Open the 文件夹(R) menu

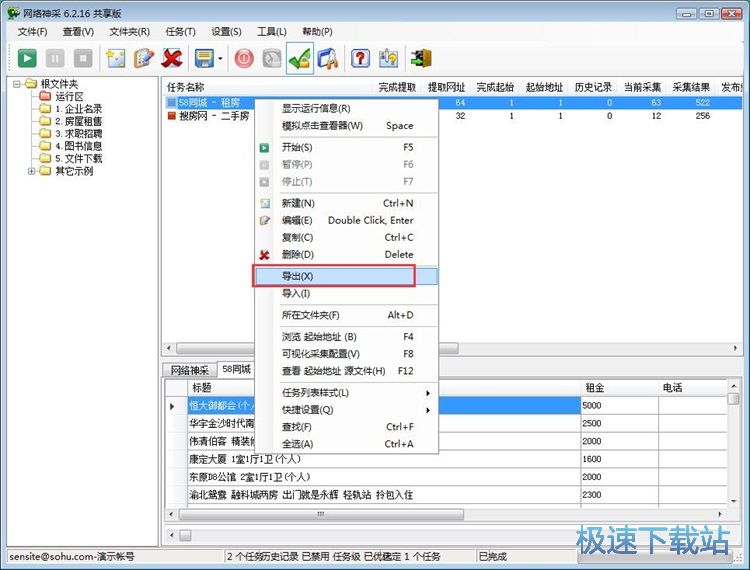point(130,32)
